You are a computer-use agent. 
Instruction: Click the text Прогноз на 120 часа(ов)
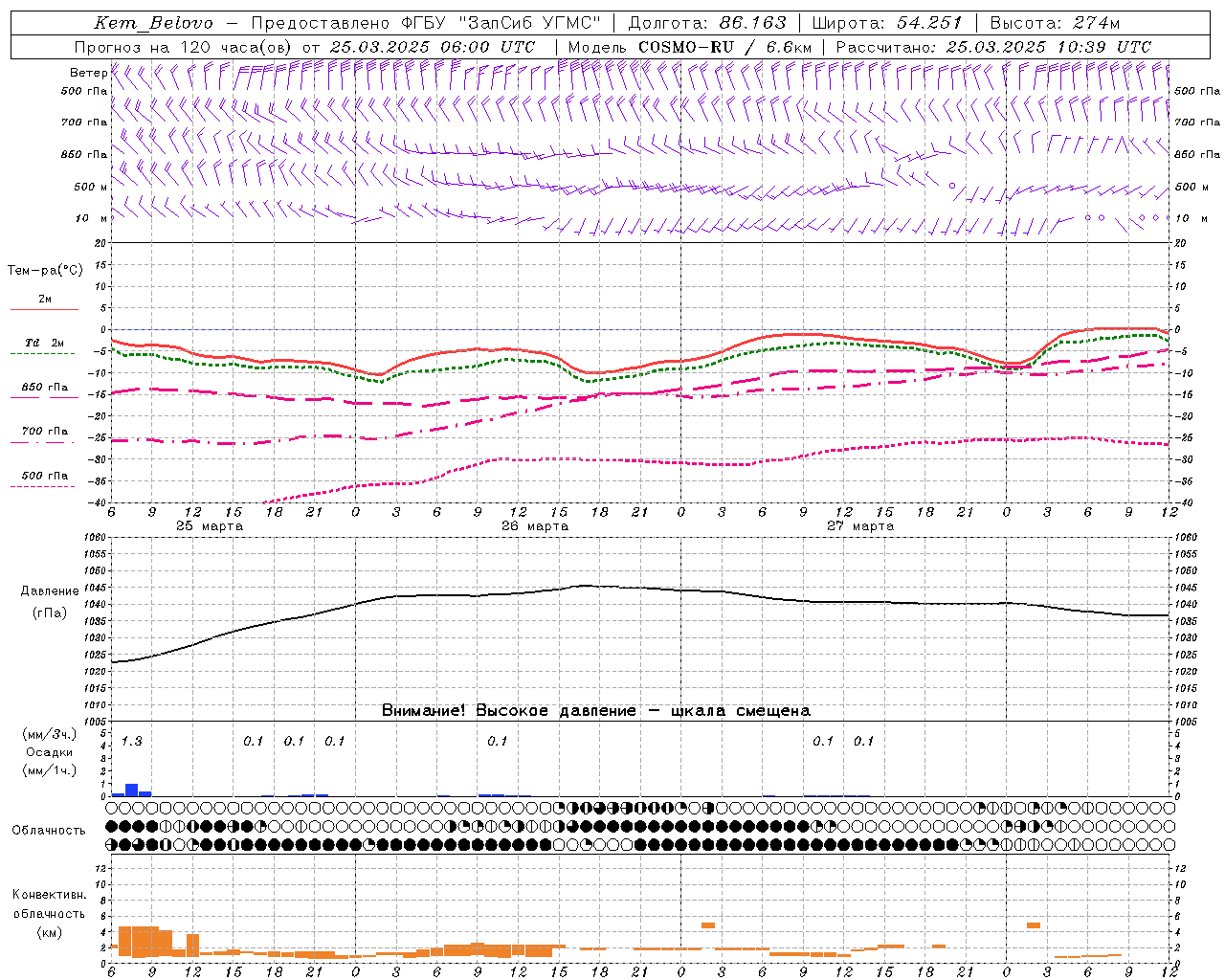(x=184, y=47)
